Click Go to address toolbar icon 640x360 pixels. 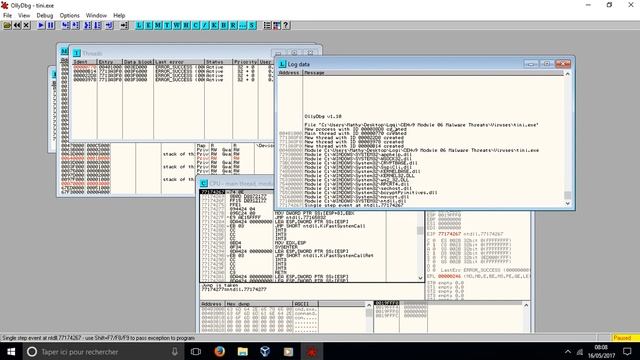click(124, 25)
